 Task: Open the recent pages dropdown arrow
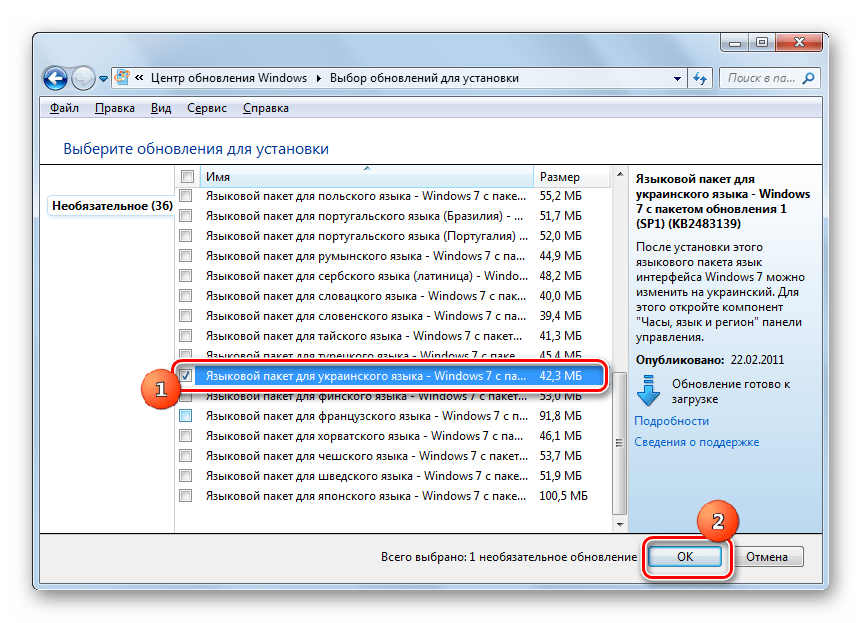103,78
